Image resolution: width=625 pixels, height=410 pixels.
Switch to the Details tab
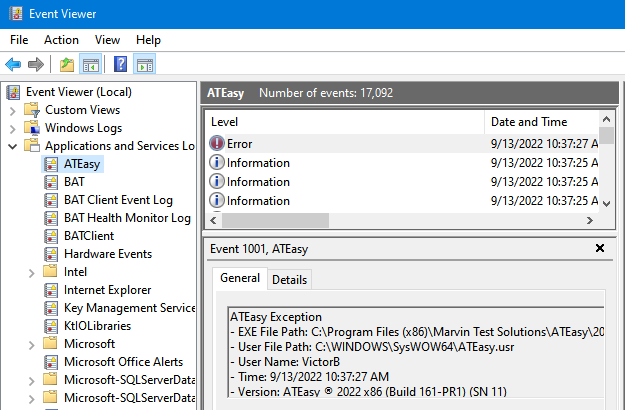click(289, 280)
